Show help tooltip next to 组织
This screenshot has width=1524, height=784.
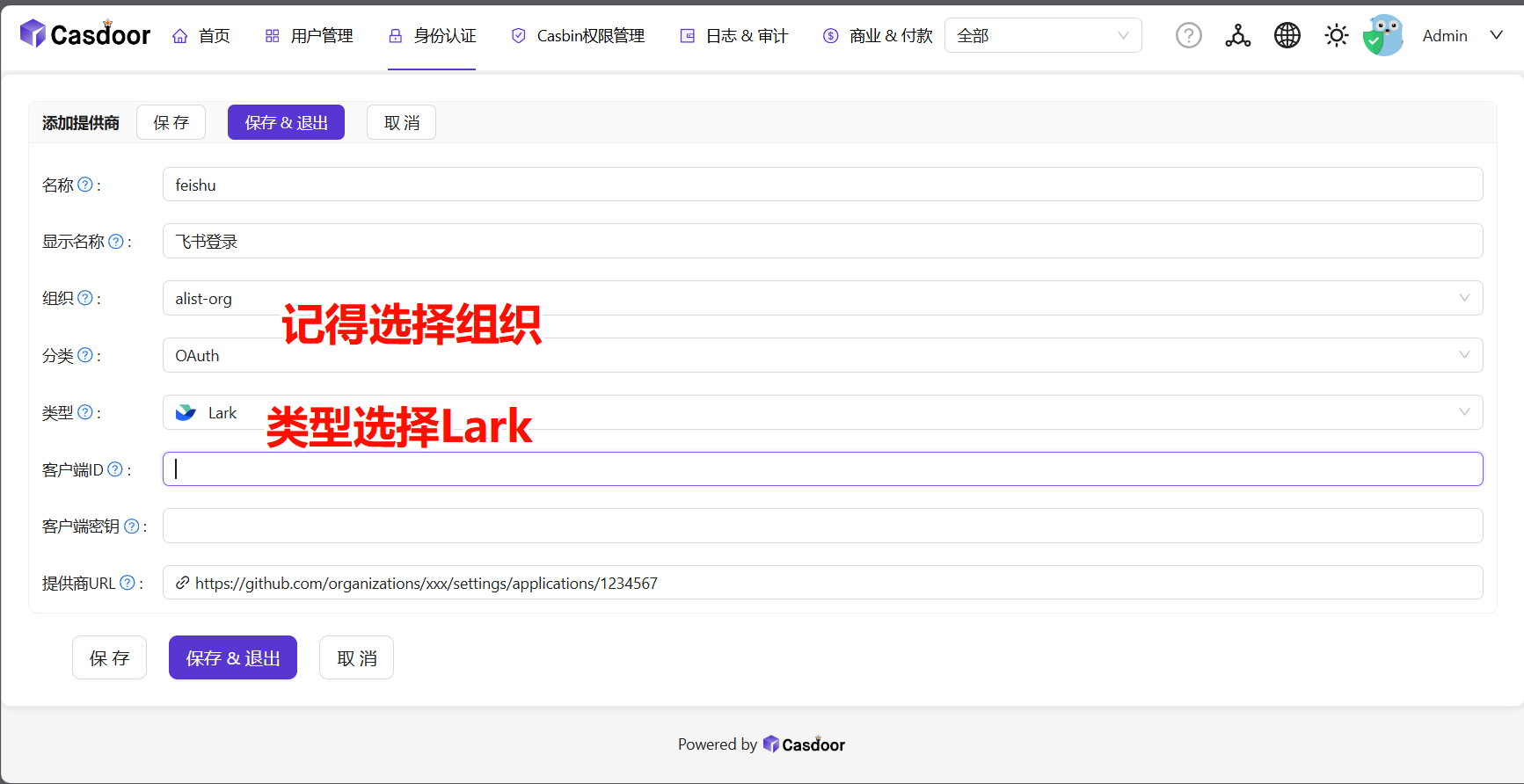85,298
